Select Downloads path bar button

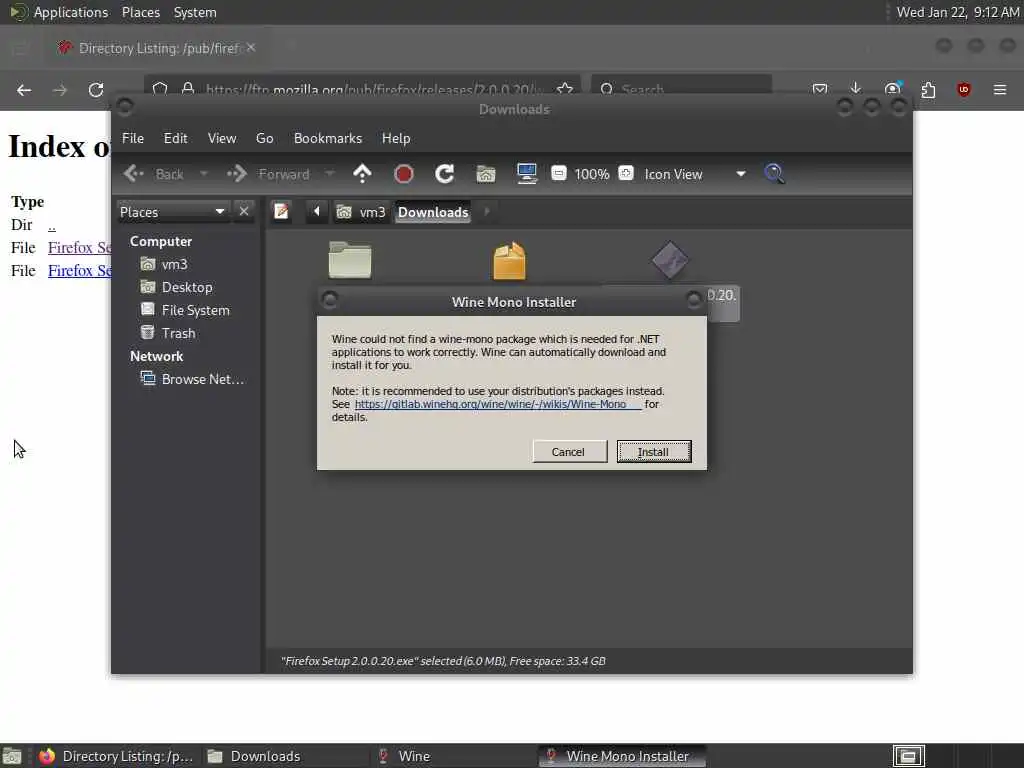433,212
